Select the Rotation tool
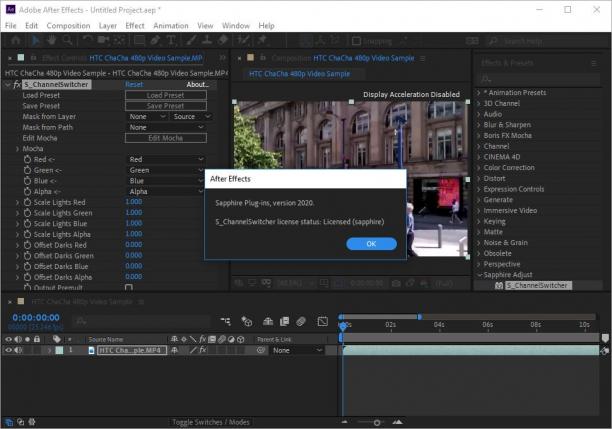This screenshot has height=429, width=612. (x=87, y=40)
